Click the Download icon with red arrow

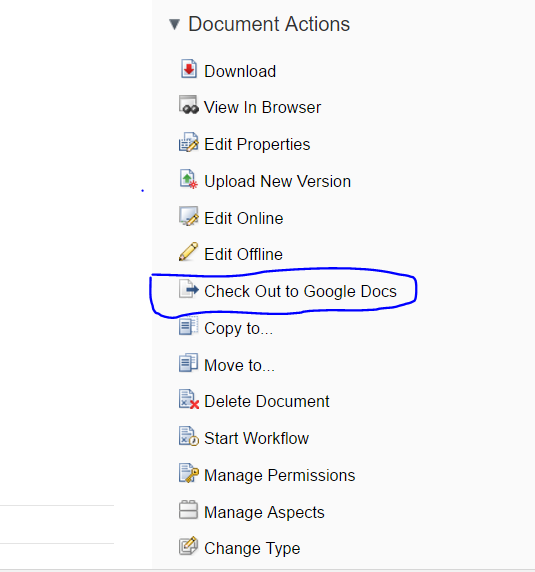[x=189, y=69]
